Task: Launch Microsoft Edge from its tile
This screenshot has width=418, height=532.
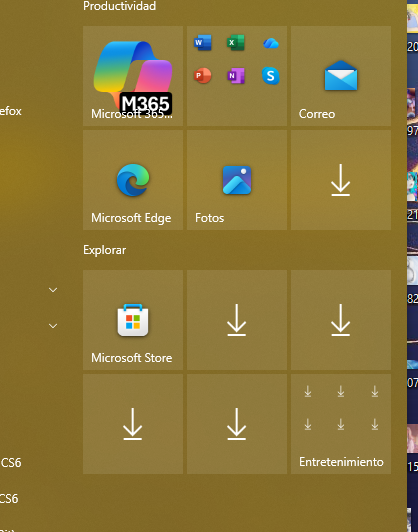Action: (133, 180)
